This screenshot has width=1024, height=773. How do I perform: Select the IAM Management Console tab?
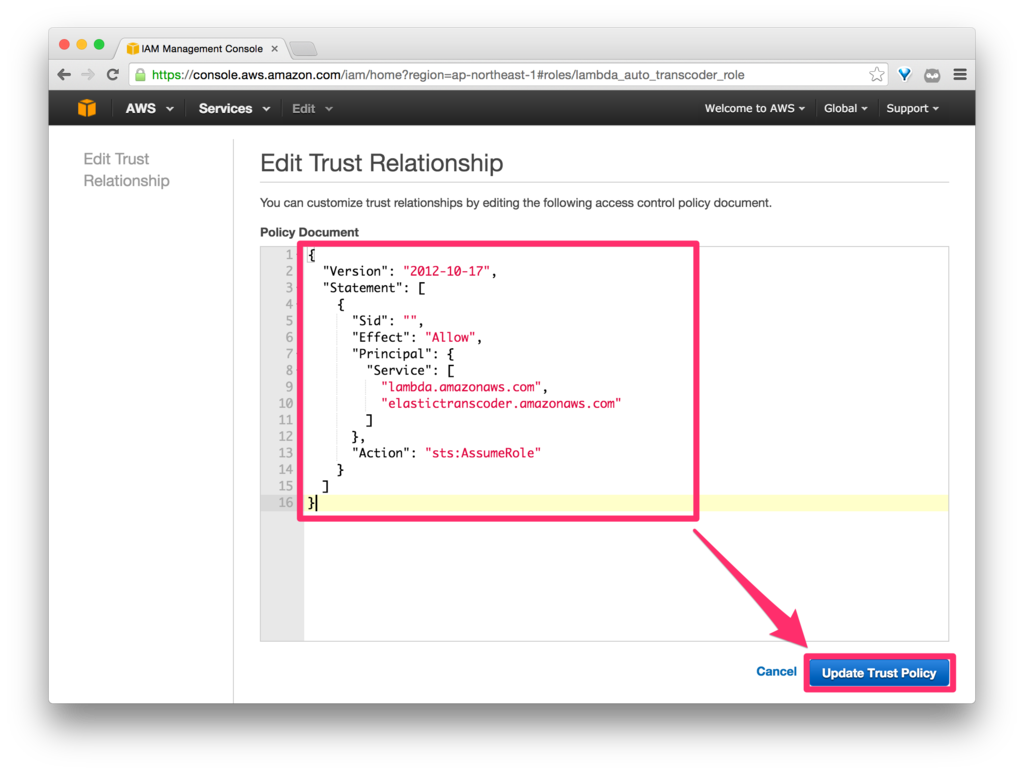click(202, 48)
